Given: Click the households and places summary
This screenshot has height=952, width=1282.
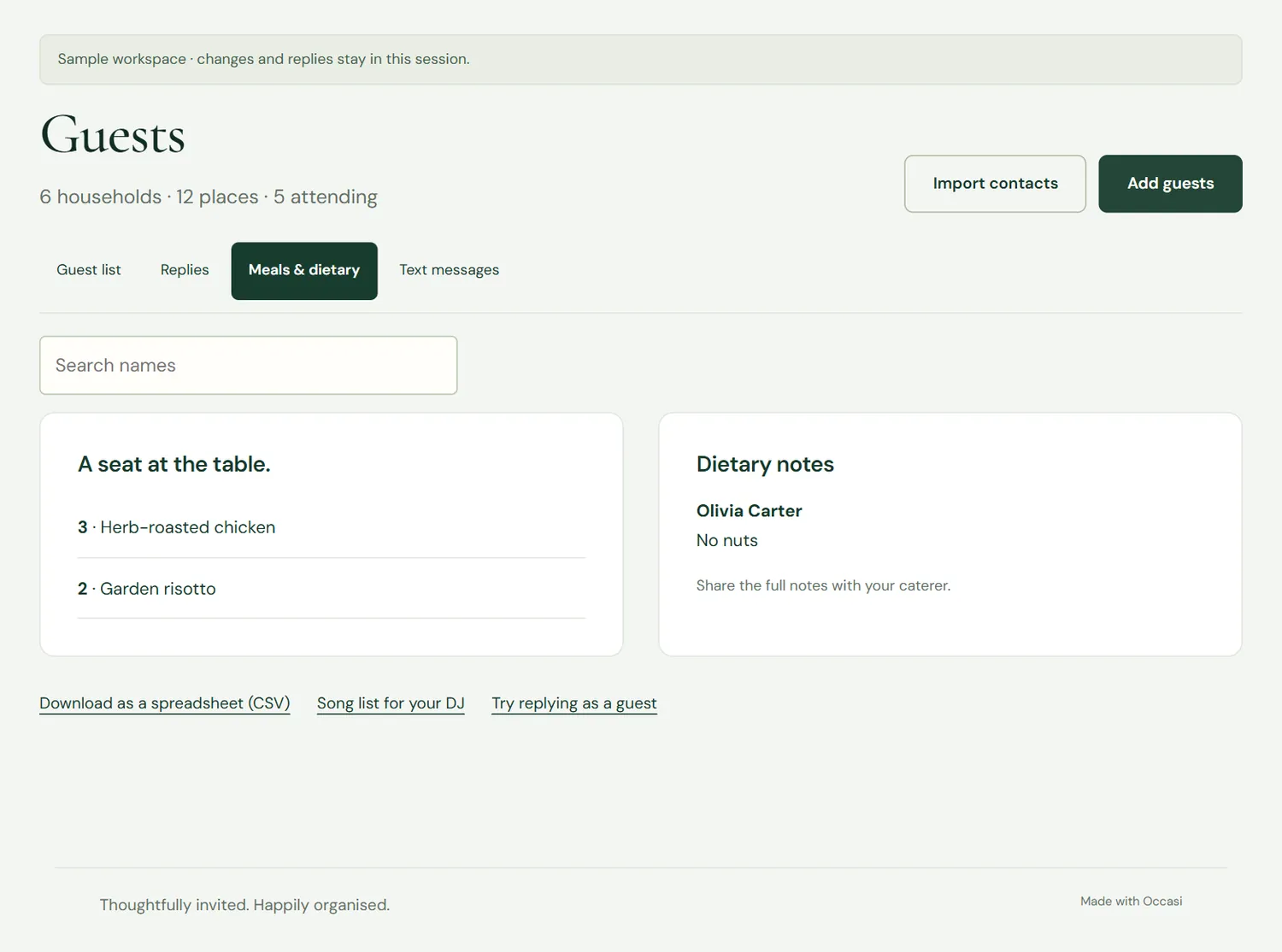Looking at the screenshot, I should pyautogui.click(x=209, y=197).
